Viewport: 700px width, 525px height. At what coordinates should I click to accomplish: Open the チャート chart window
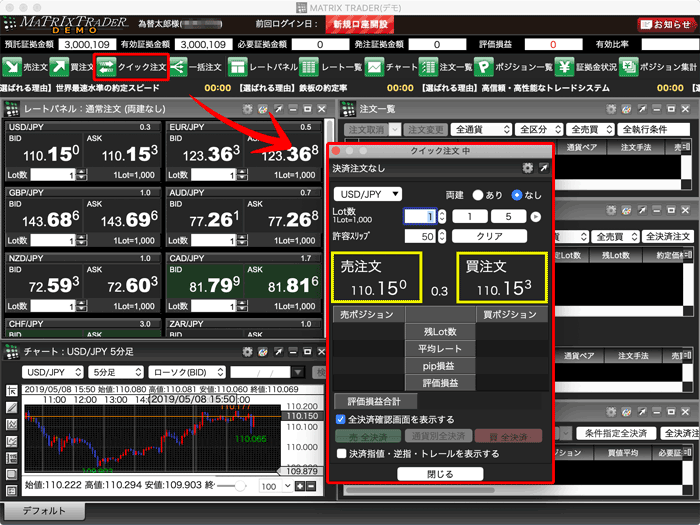pos(391,67)
